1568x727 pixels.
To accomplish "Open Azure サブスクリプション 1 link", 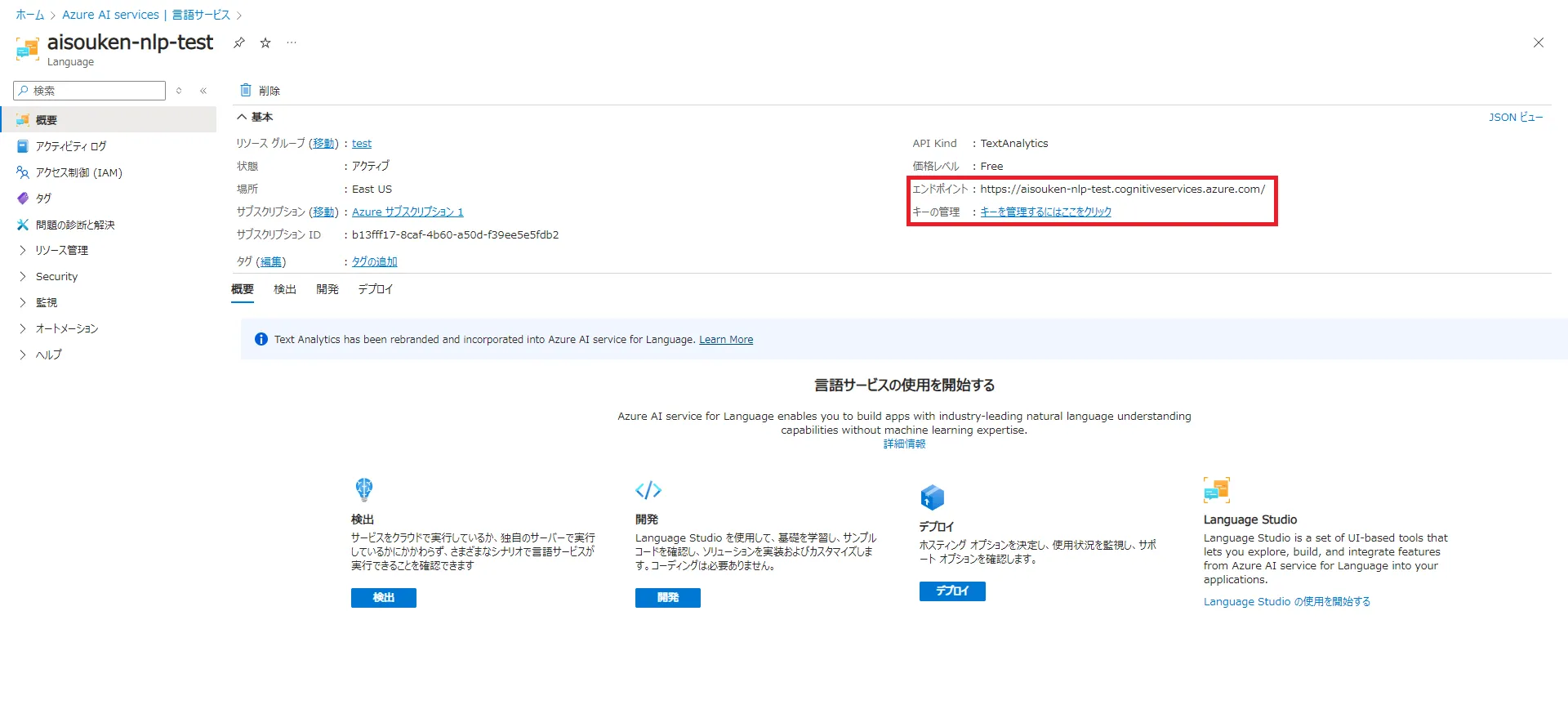I will tap(408, 212).
